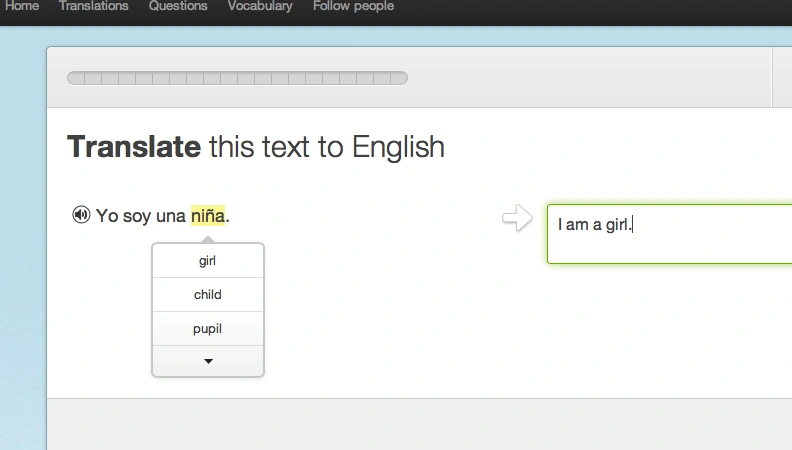Image resolution: width=792 pixels, height=450 pixels.
Task: Click the 'Translate this text to English' heading
Action: 256,147
